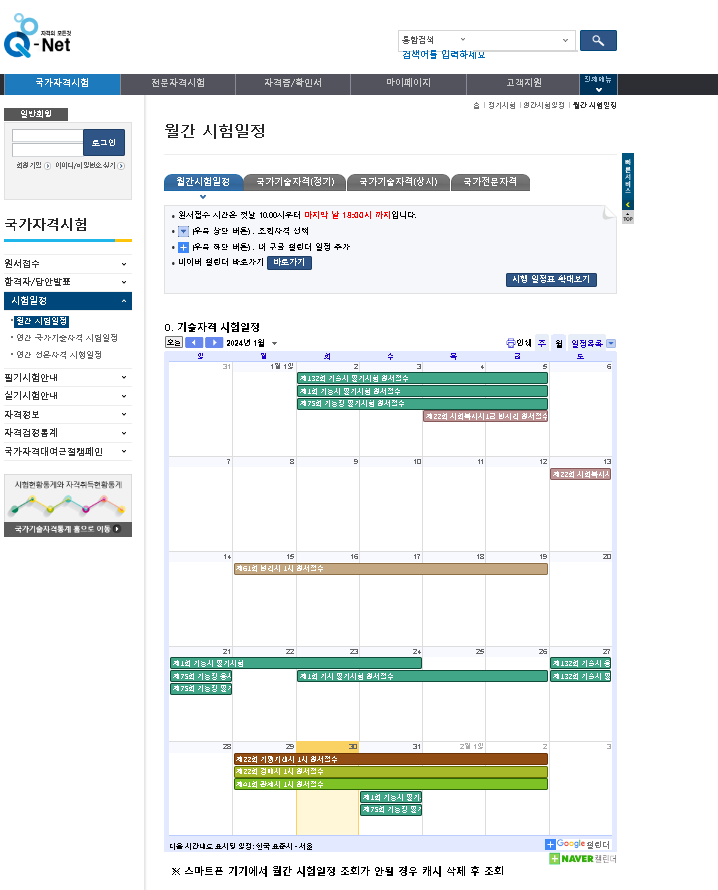
Task: Select the 월간시험일정 tab
Action: (x=203, y=182)
